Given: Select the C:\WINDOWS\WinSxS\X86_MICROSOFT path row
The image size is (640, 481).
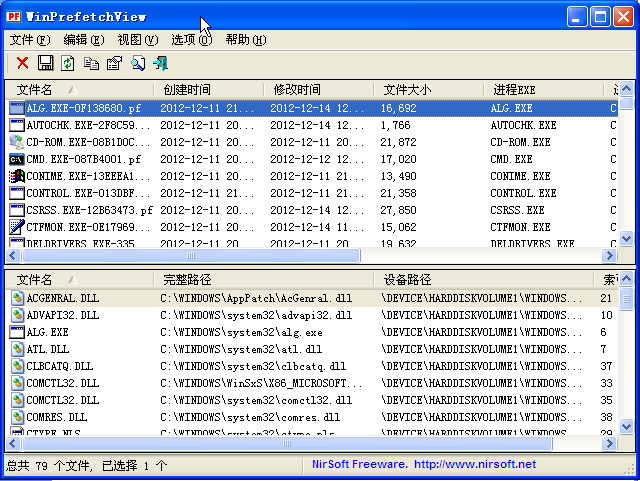Looking at the screenshot, I should [313, 383].
